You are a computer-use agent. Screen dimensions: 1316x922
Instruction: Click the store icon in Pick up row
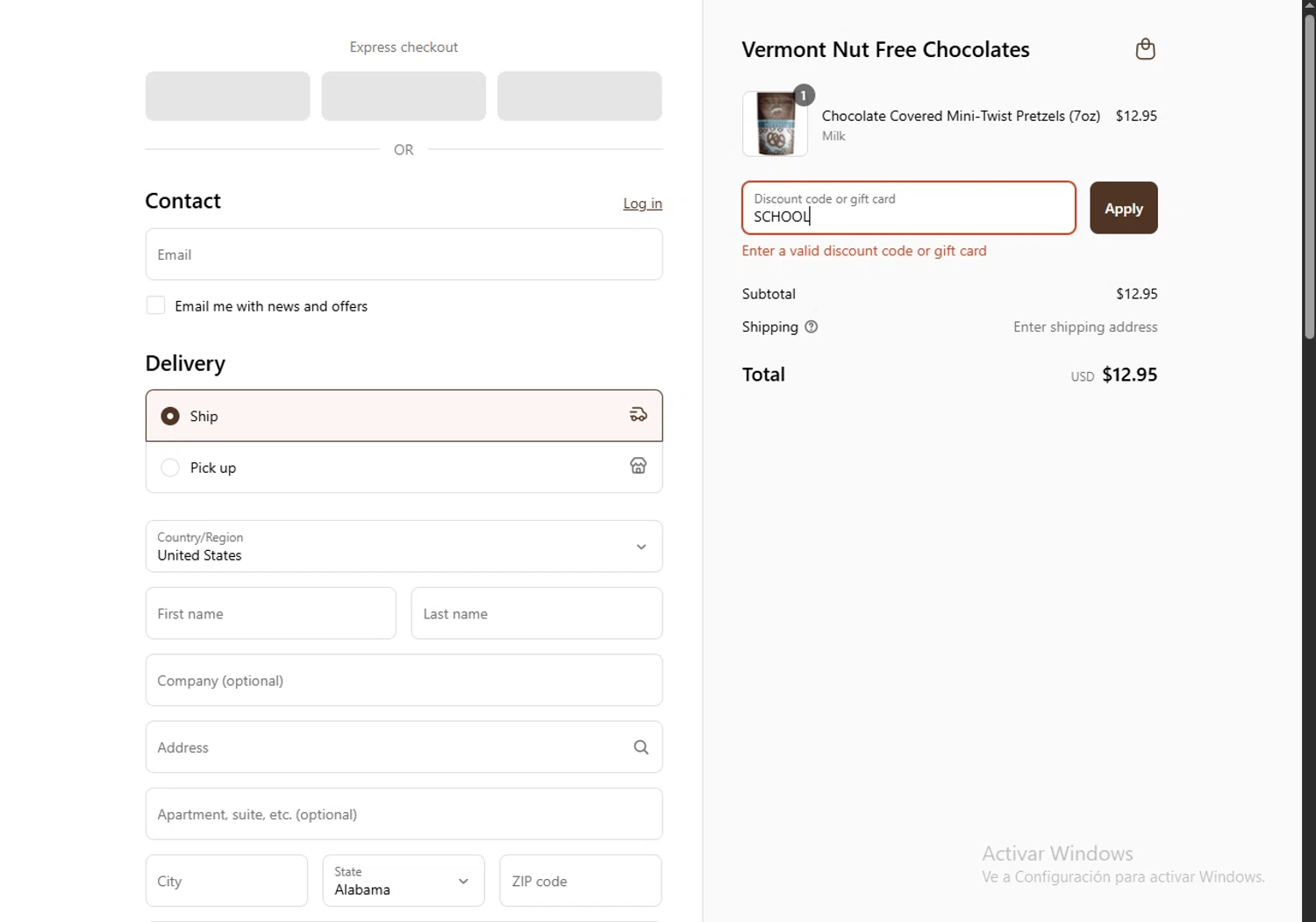click(x=638, y=466)
